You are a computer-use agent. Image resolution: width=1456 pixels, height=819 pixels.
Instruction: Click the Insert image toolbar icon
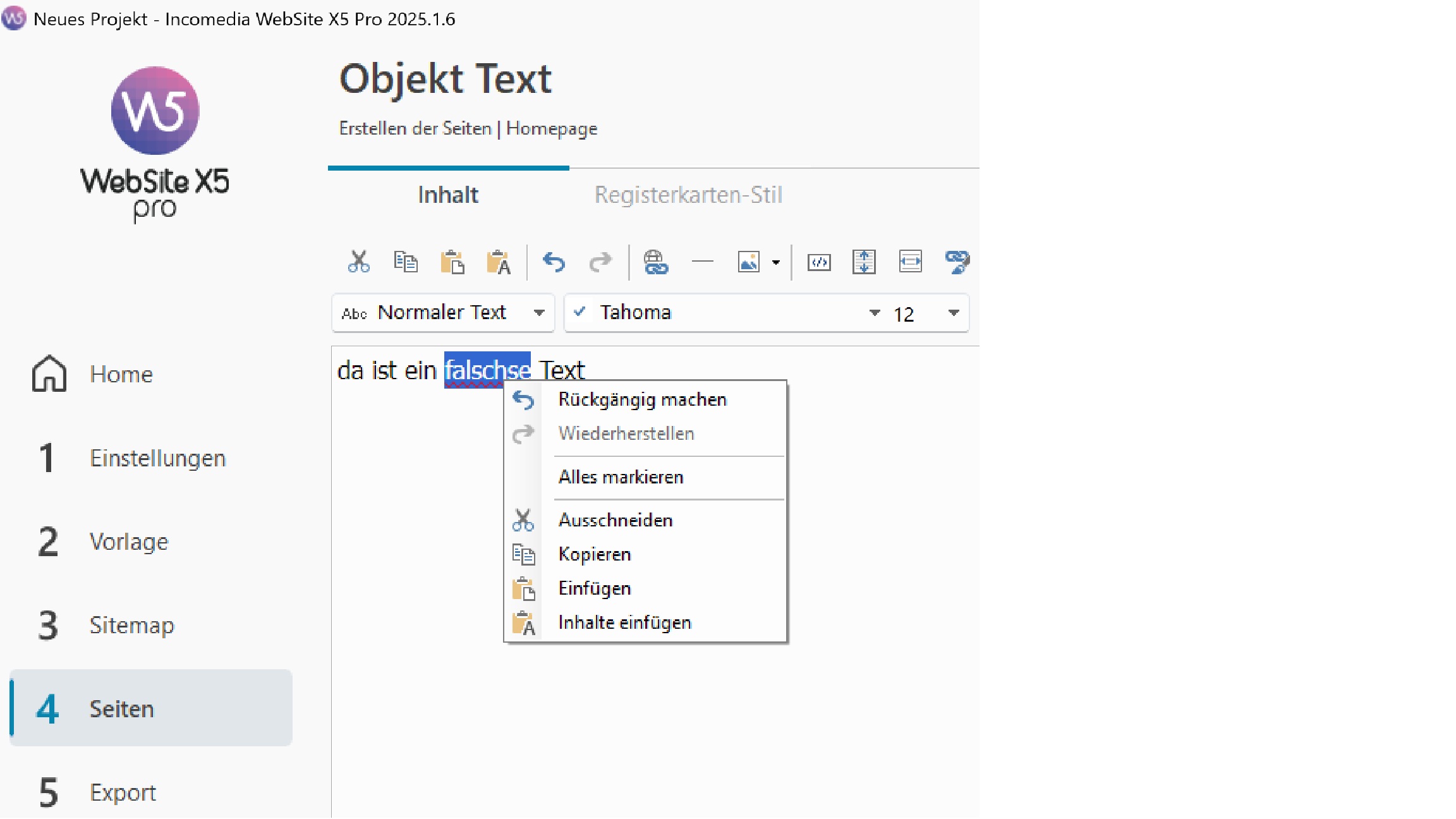click(x=748, y=262)
